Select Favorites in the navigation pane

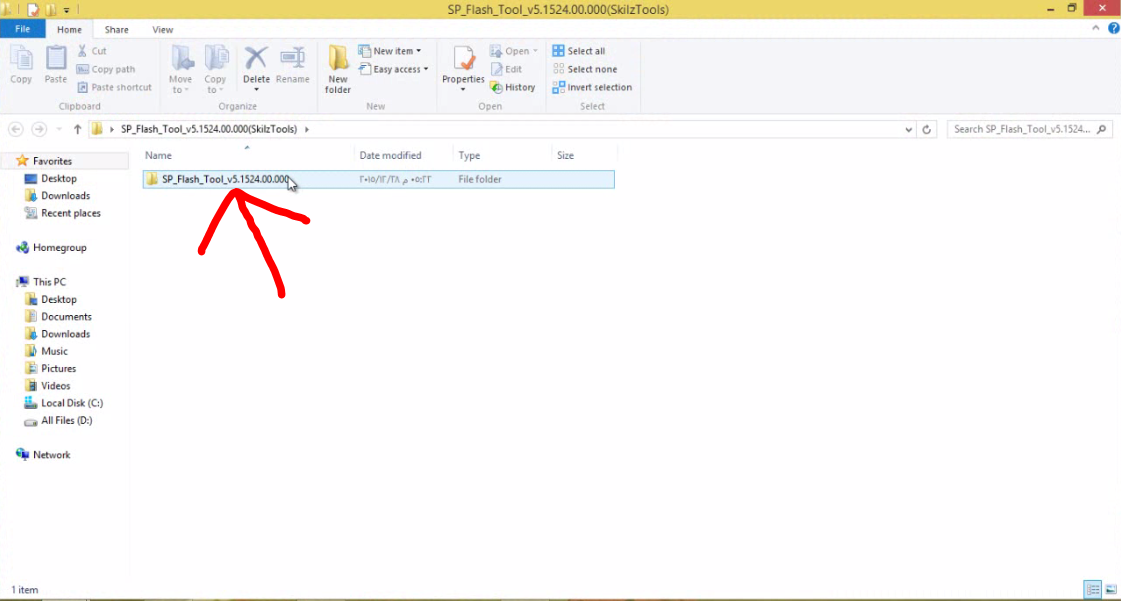[52, 161]
